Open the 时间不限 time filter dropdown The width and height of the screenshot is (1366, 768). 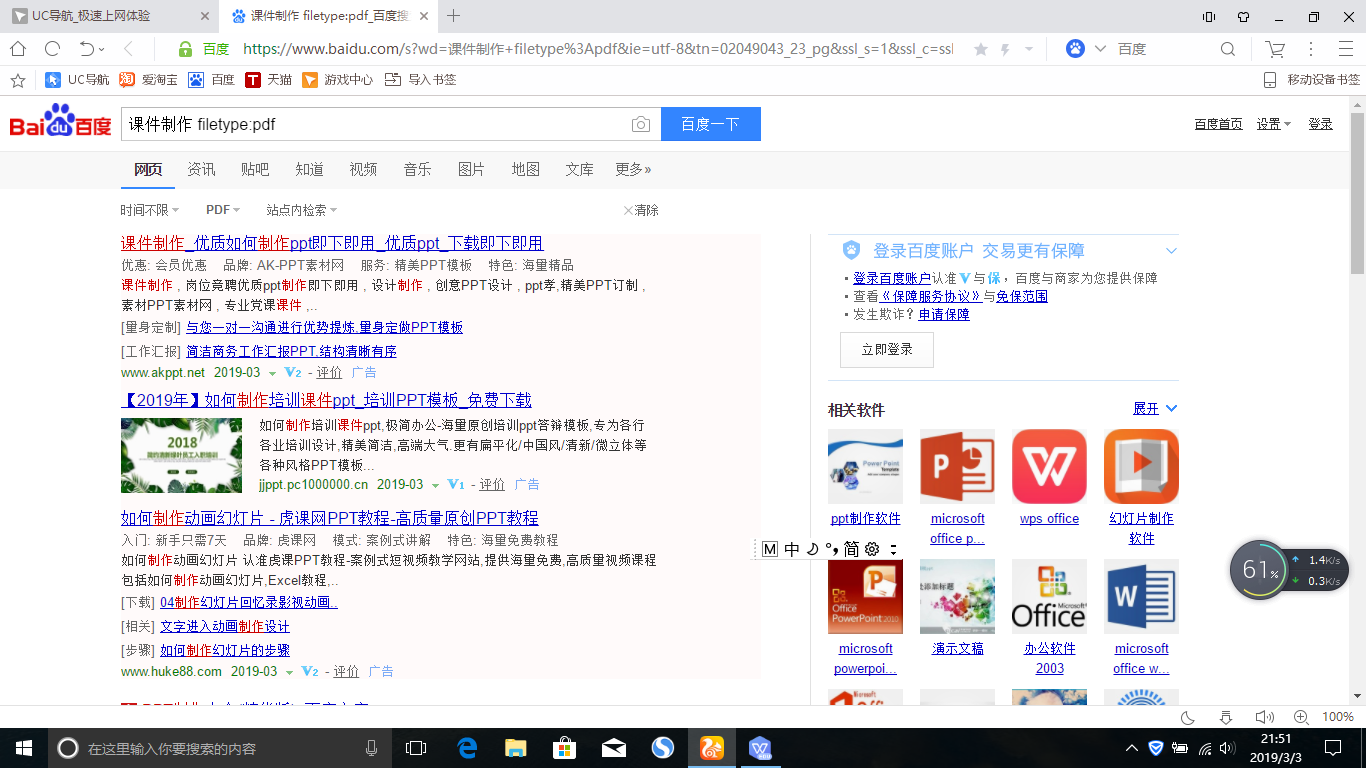(x=150, y=210)
